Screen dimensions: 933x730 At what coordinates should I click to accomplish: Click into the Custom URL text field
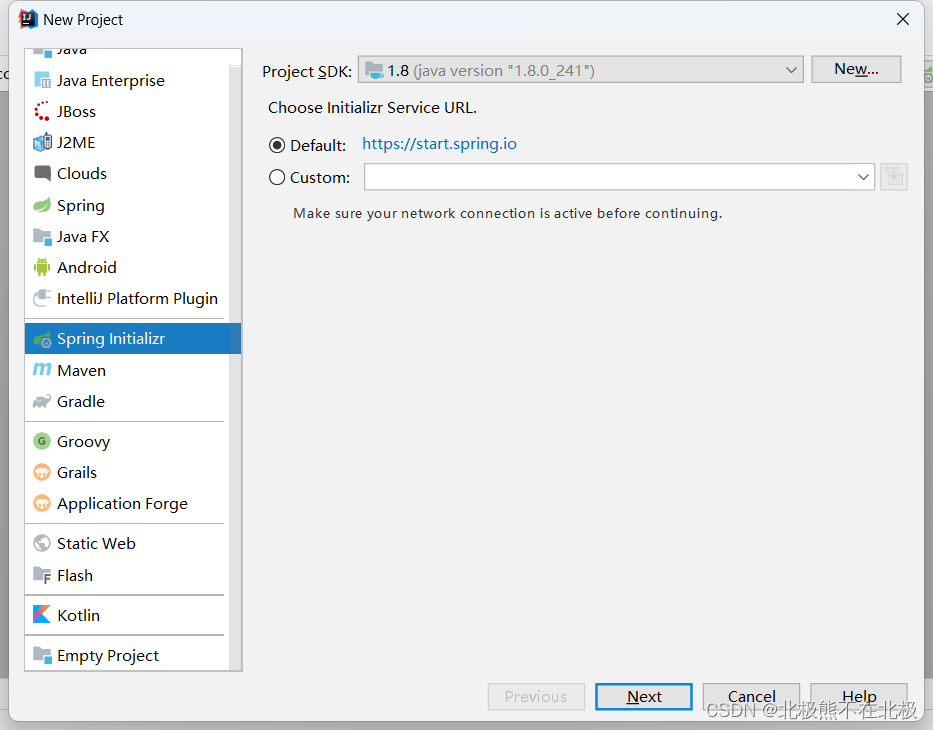point(610,177)
